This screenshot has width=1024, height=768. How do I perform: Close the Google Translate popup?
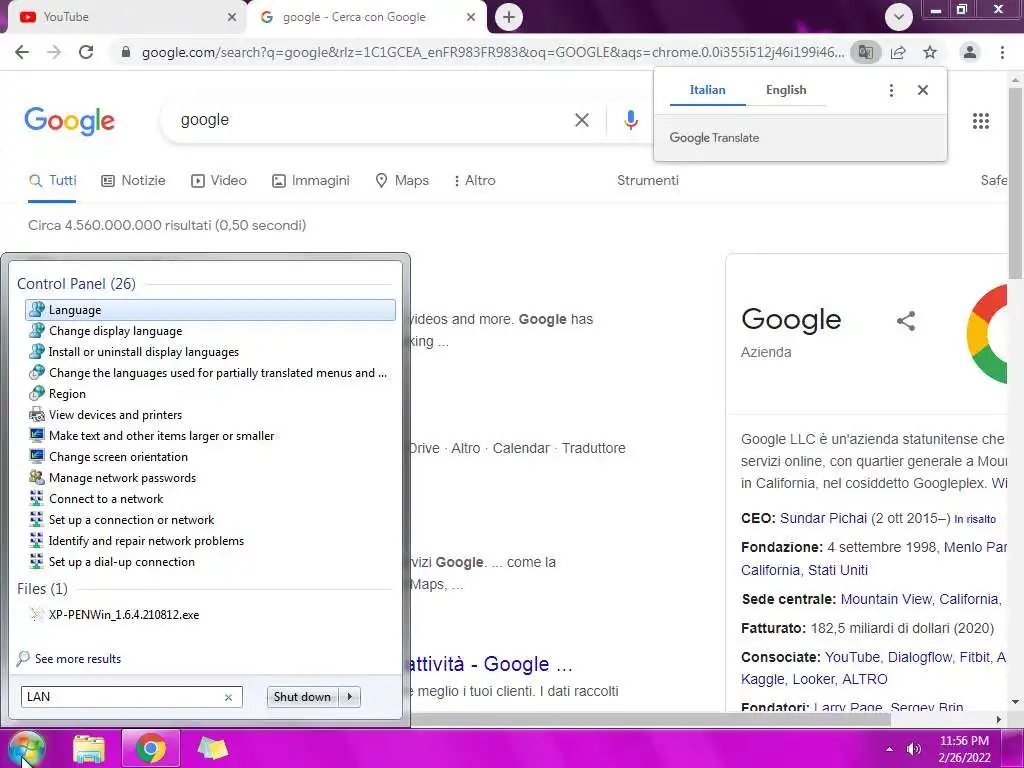coord(923,90)
